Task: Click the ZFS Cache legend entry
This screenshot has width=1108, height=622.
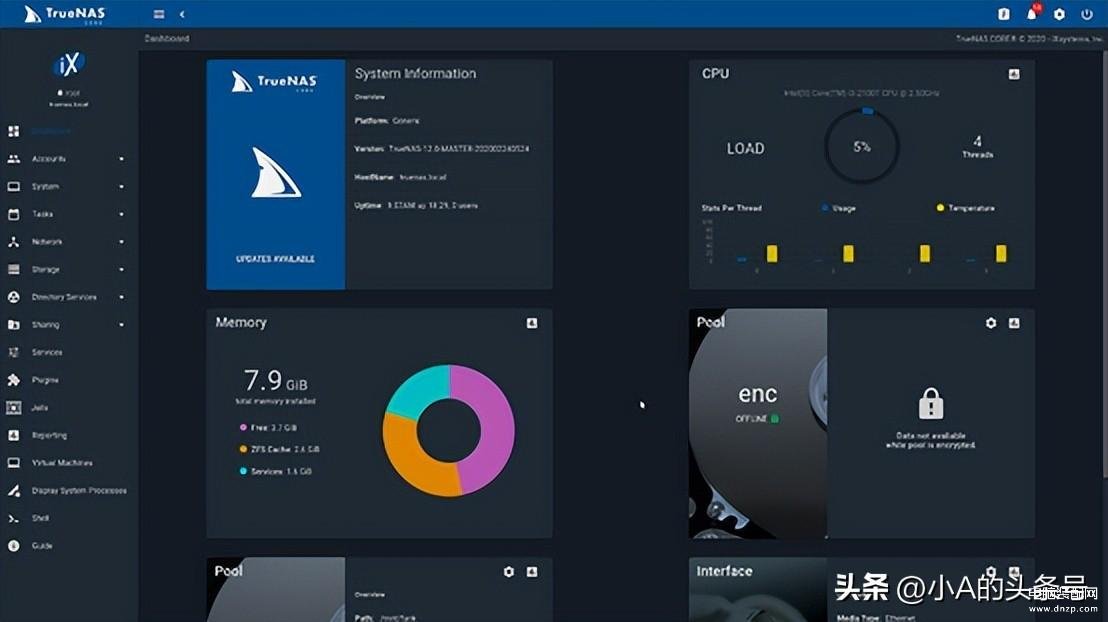Action: click(x=279, y=450)
